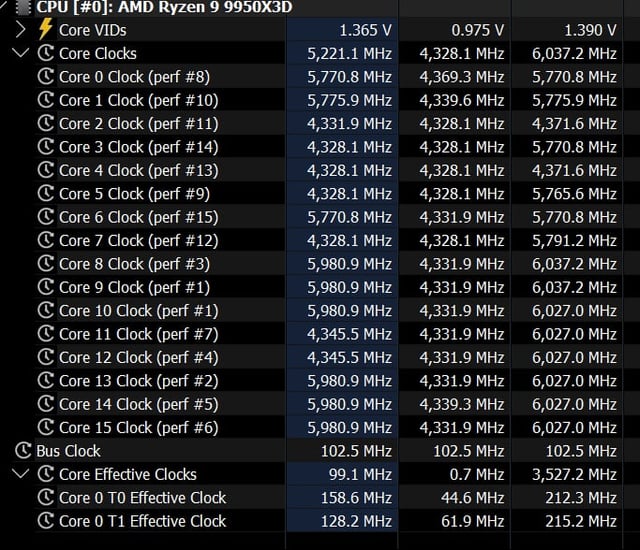The width and height of the screenshot is (640, 550).
Task: Click the clock icon for Core 10 Clock
Action: tap(46, 310)
